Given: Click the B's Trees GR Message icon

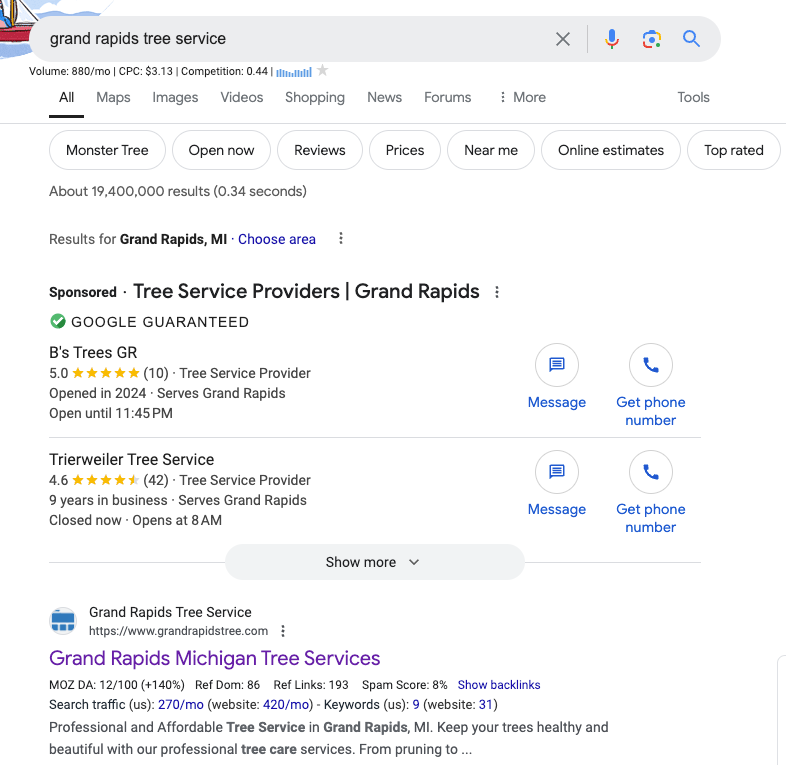Looking at the screenshot, I should [x=557, y=364].
